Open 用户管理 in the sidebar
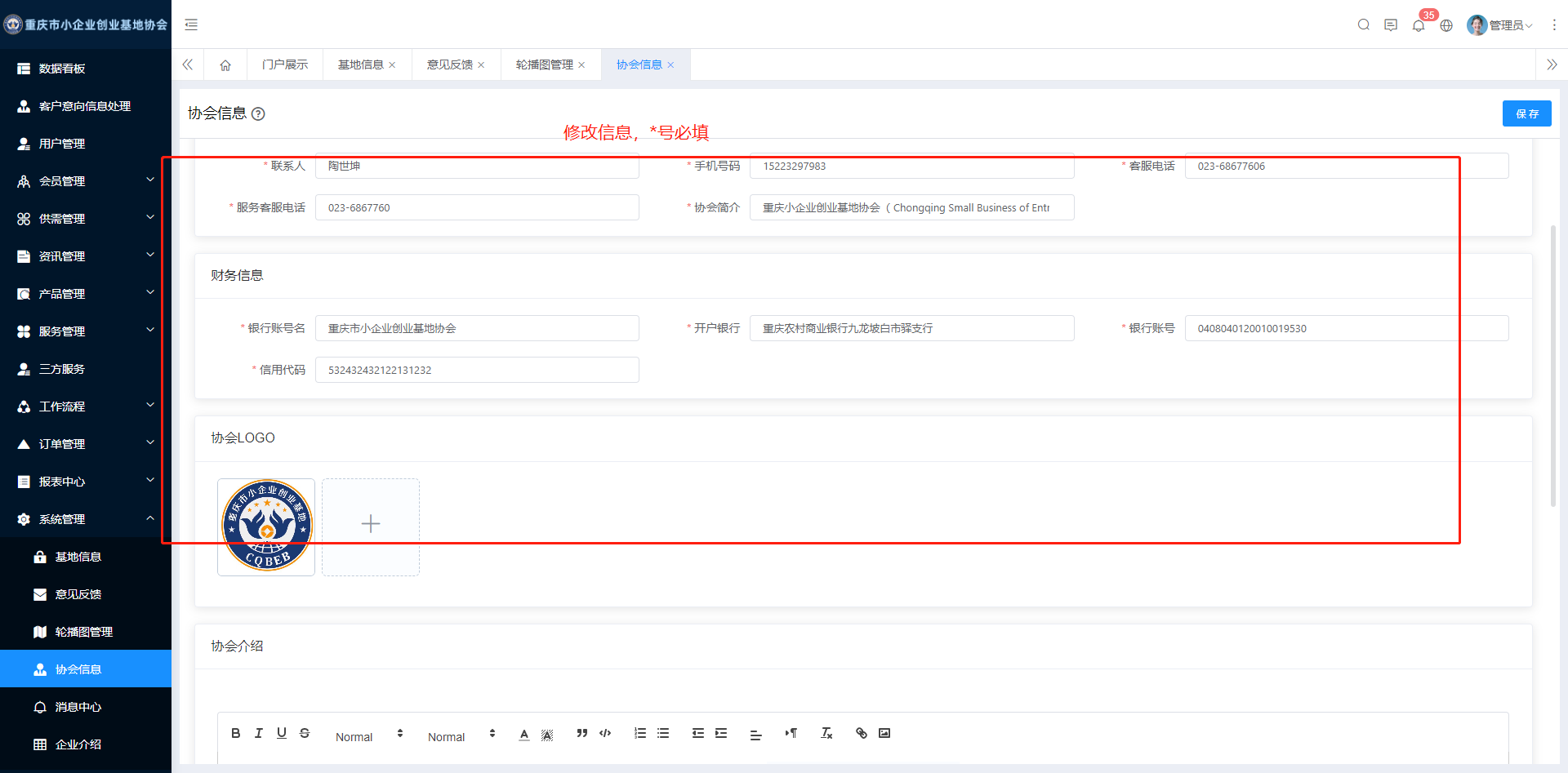1568x773 pixels. 86,144
